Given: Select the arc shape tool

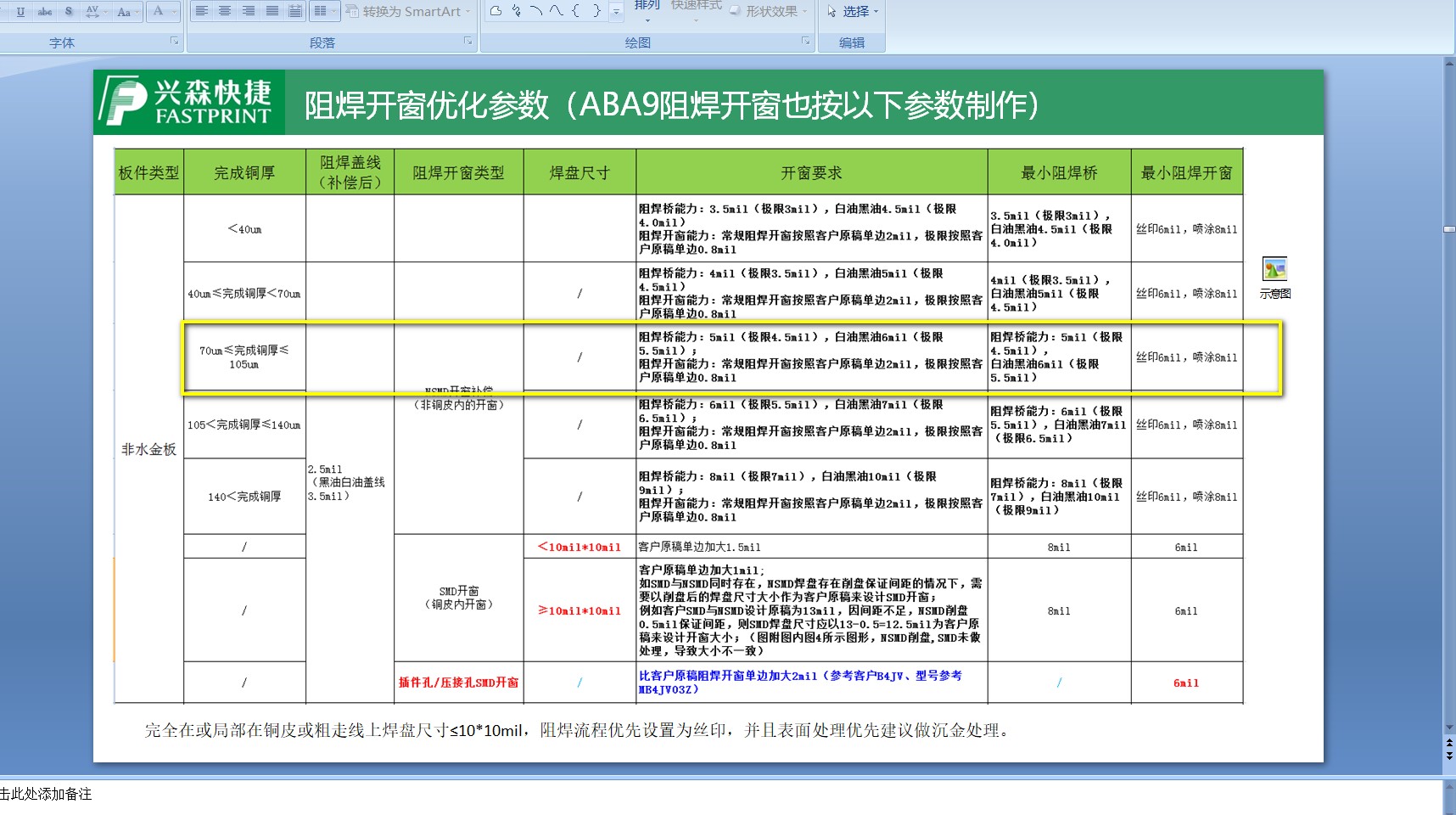Looking at the screenshot, I should (x=536, y=11).
